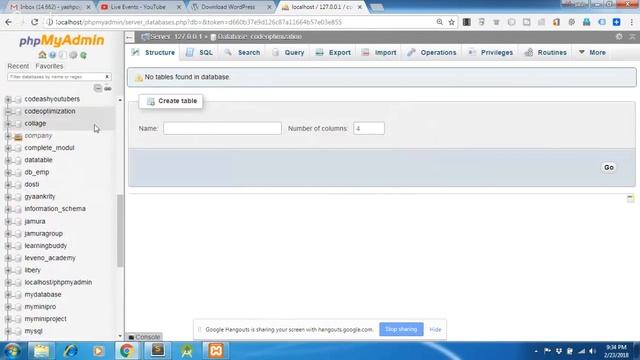Click Hide on Hangouts sharing bar
The image size is (640, 360).
(436, 329)
